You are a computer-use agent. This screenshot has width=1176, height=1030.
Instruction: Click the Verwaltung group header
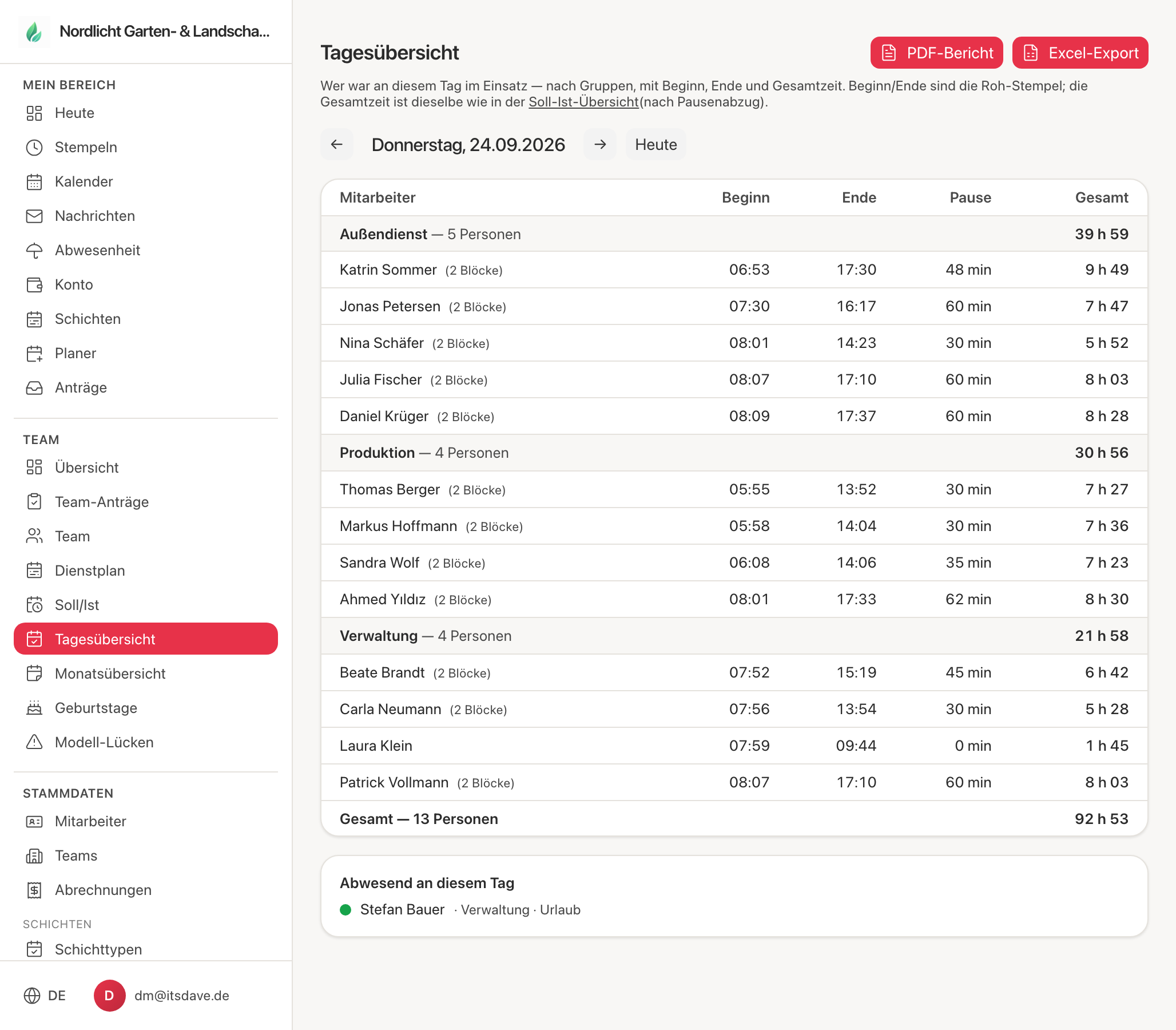(x=734, y=636)
